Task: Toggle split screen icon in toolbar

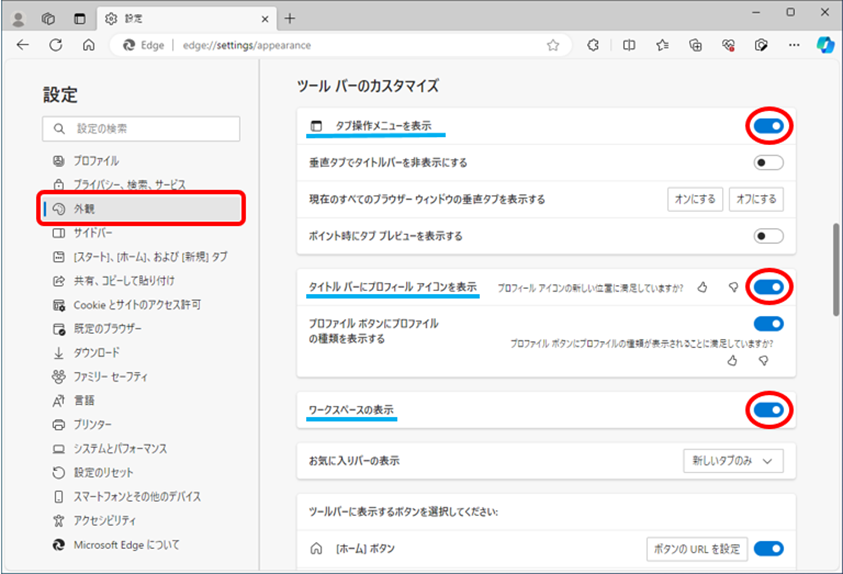Action: point(628,46)
